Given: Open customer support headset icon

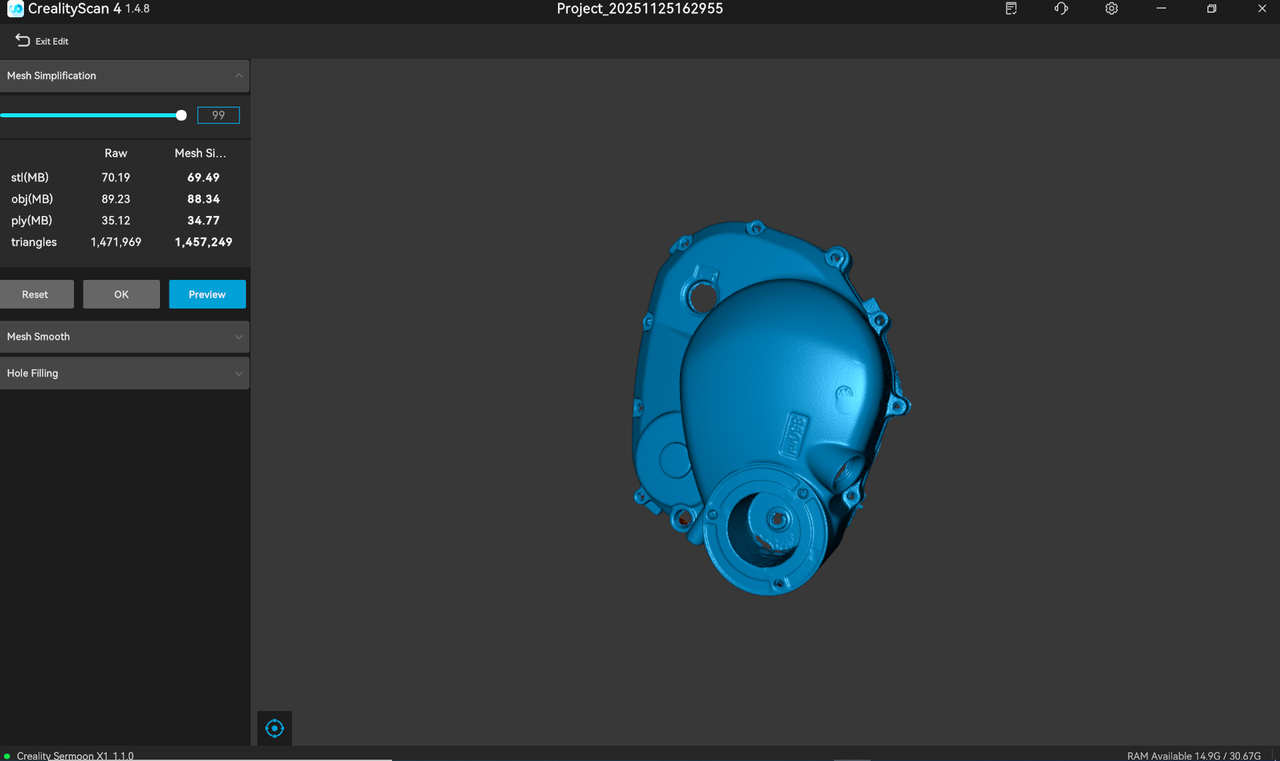Looking at the screenshot, I should (1061, 9).
